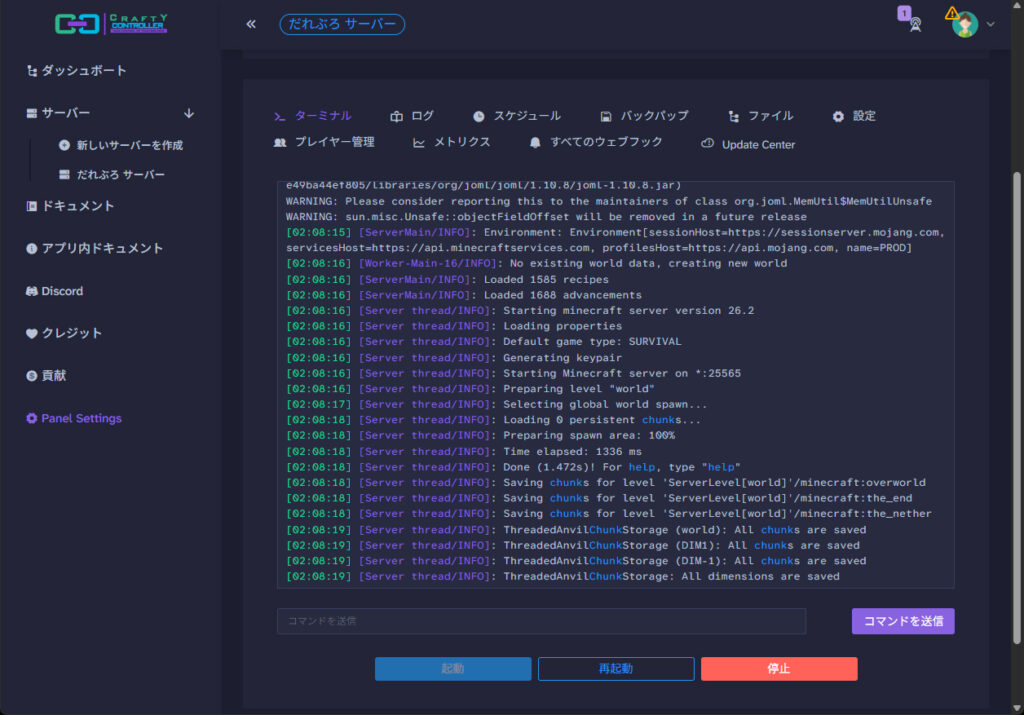The width and height of the screenshot is (1024, 715).
Task: Click the ファイル tab tree icon
Action: [734, 116]
